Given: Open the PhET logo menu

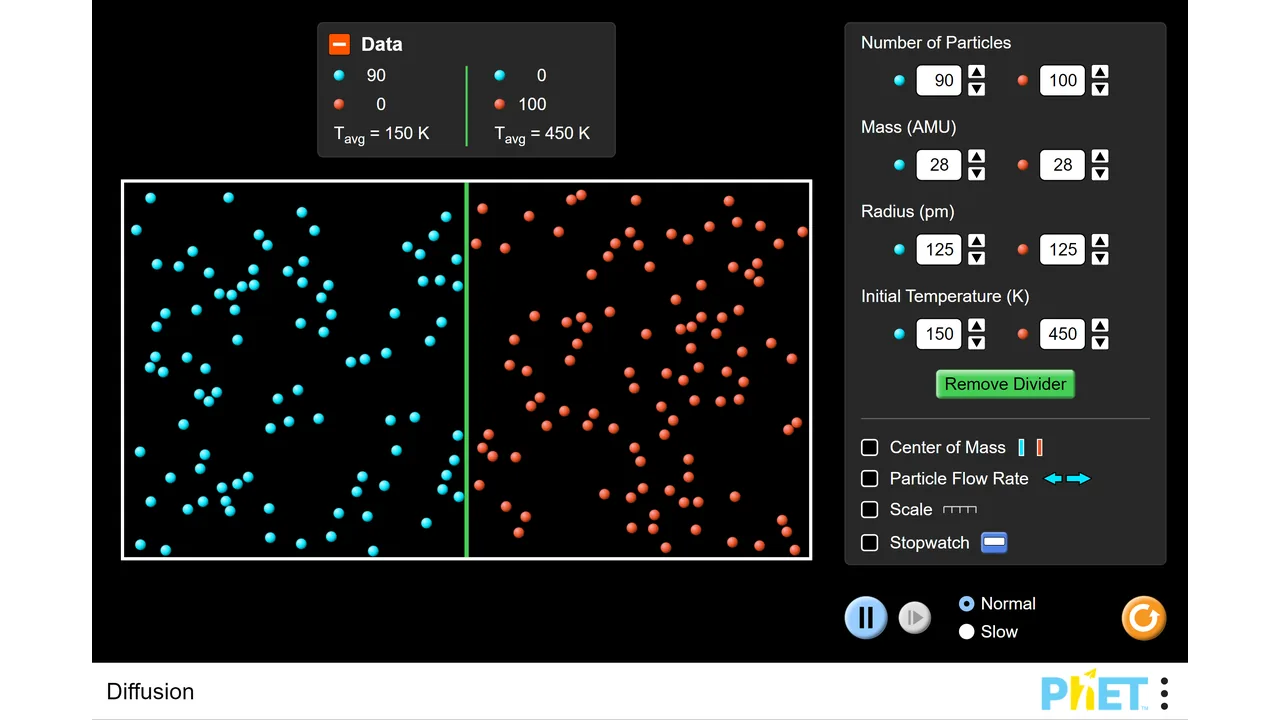Looking at the screenshot, I should click(1095, 691).
